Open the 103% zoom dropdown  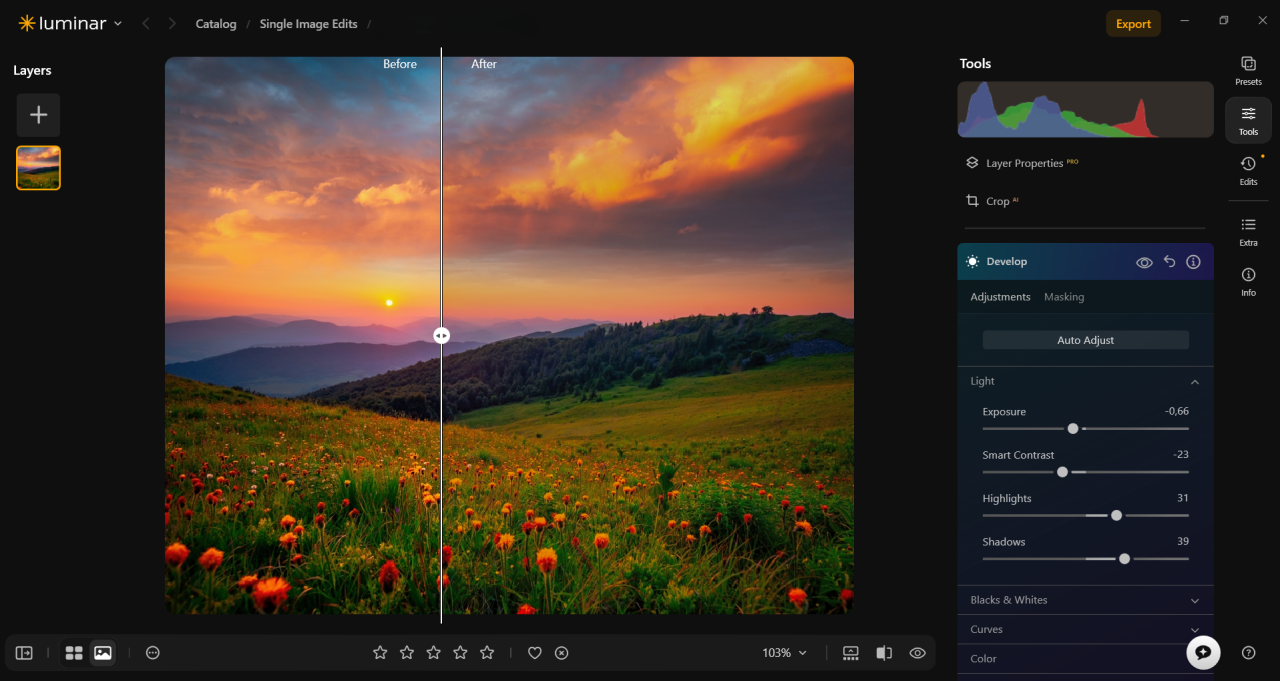[784, 653]
